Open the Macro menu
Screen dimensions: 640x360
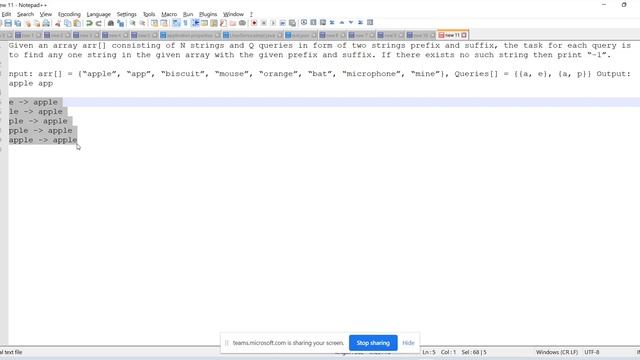coord(169,14)
